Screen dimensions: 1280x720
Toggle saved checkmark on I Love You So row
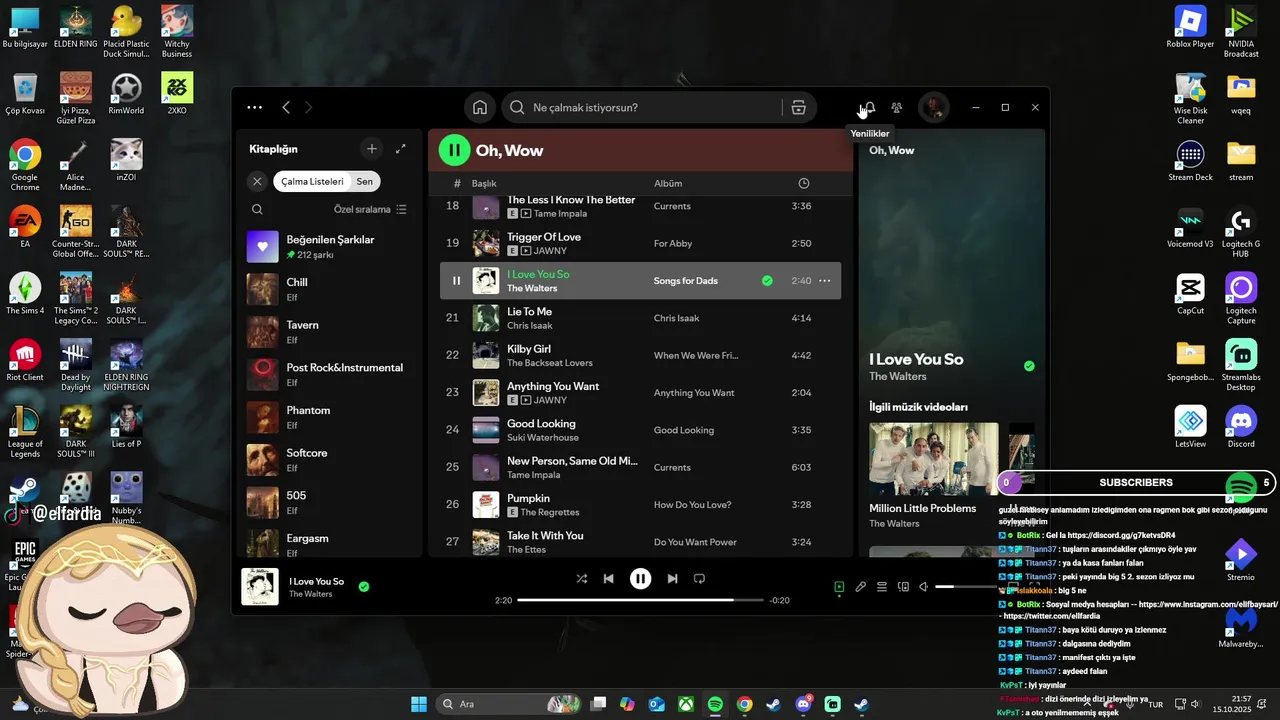click(x=767, y=281)
